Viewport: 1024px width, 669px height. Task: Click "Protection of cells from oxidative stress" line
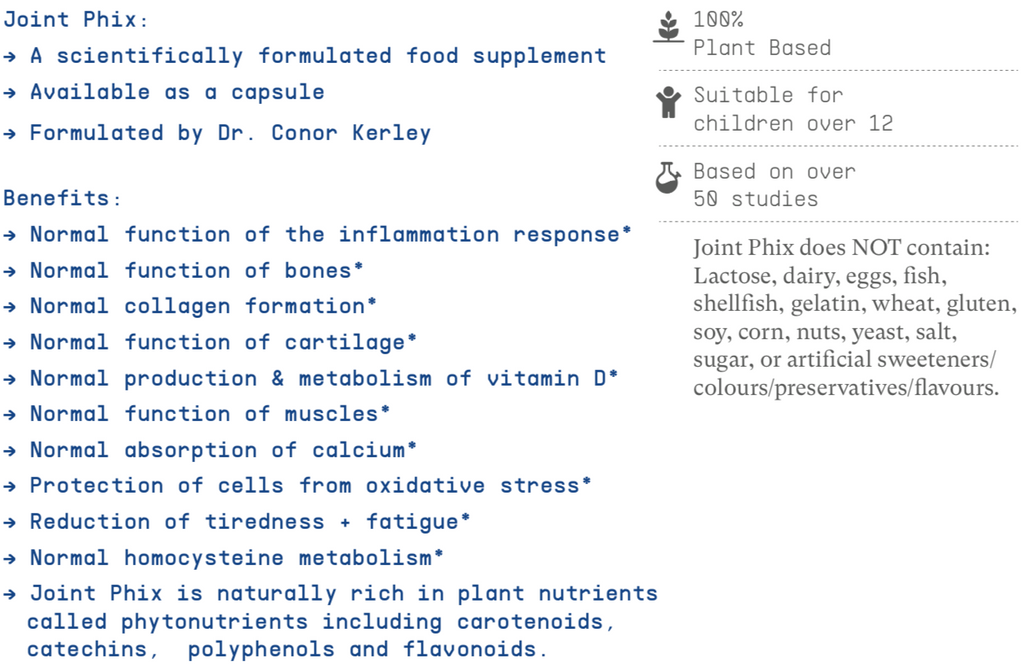pyautogui.click(x=310, y=486)
